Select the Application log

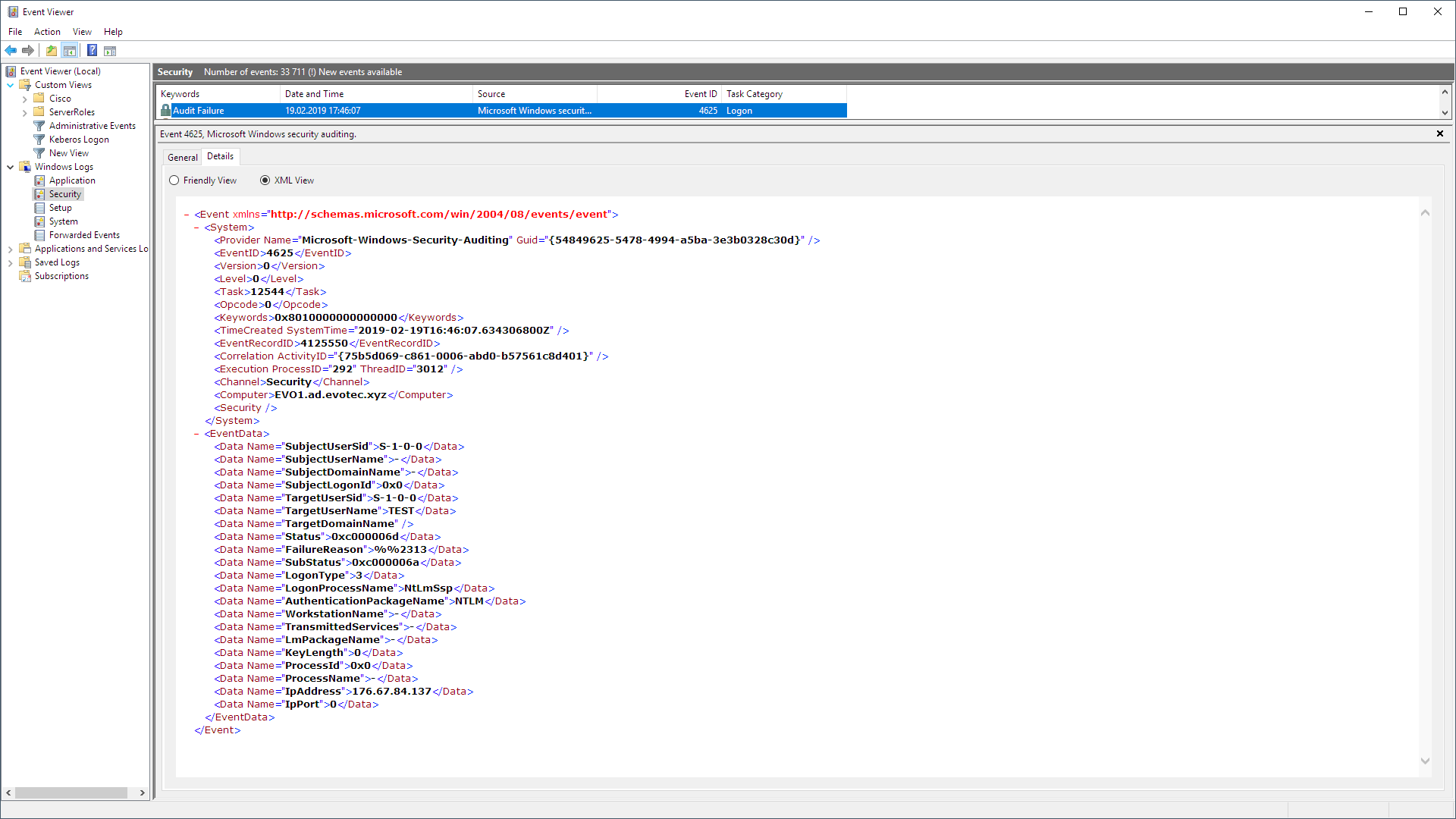[x=71, y=180]
